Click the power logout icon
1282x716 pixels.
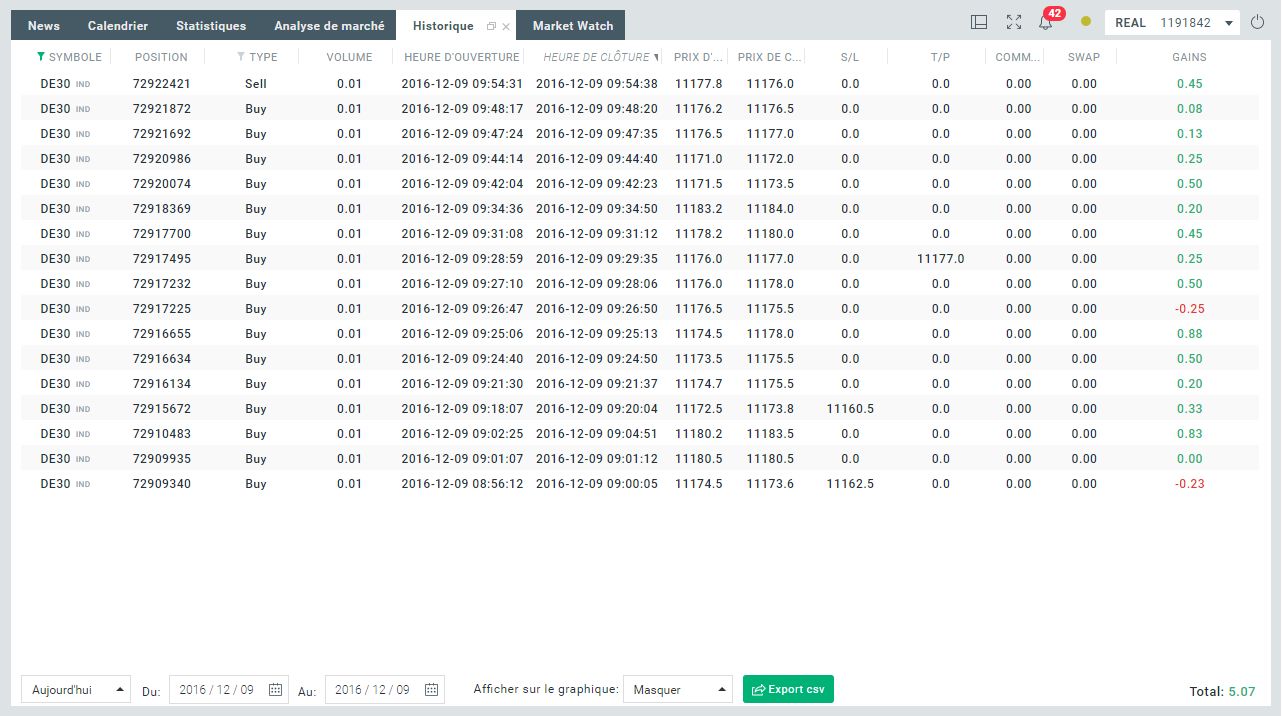(1258, 22)
